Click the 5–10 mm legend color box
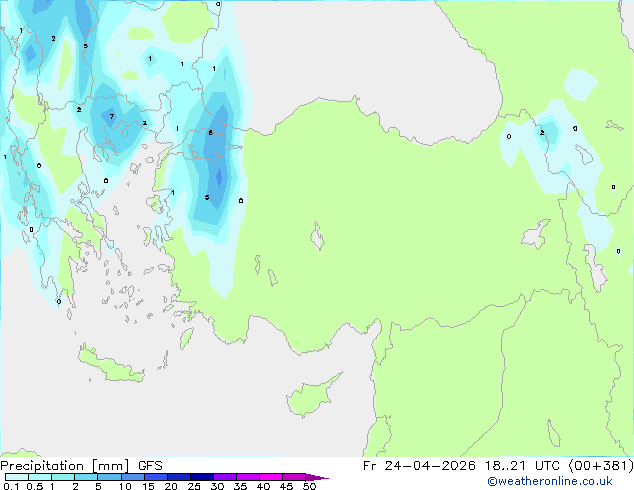Image resolution: width=634 pixels, height=490 pixels. point(109,477)
